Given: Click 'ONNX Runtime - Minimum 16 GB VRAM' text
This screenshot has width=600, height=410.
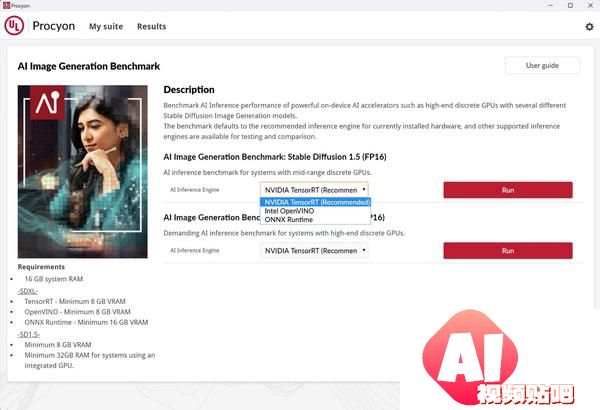Looking at the screenshot, I should 86,322.
